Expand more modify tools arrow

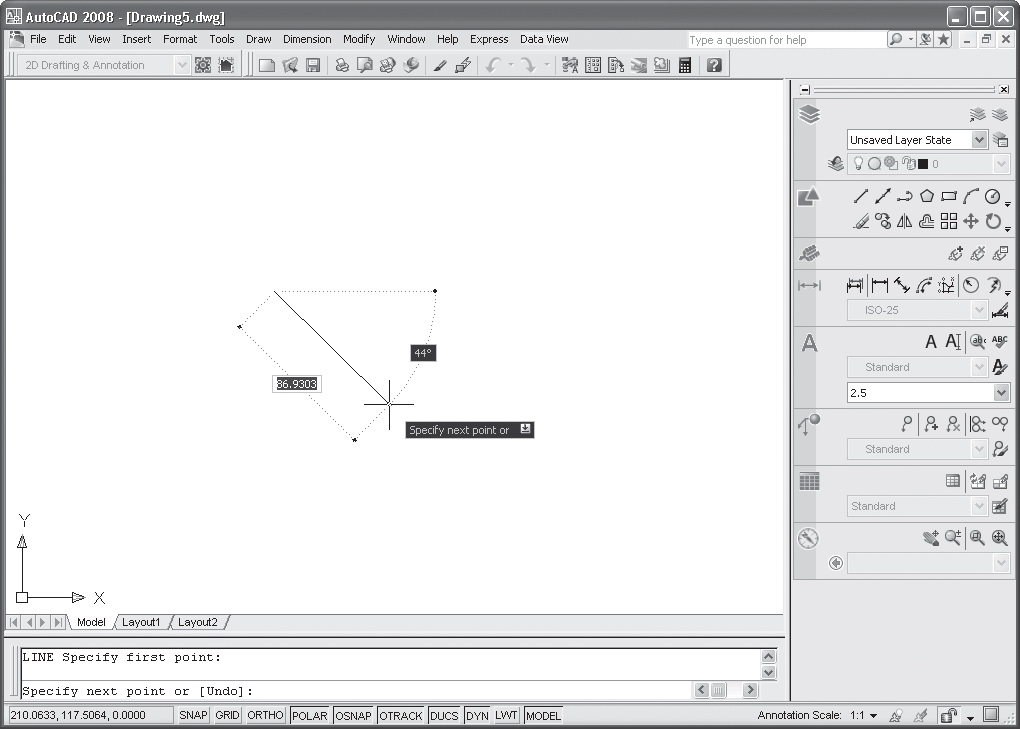click(x=1008, y=229)
